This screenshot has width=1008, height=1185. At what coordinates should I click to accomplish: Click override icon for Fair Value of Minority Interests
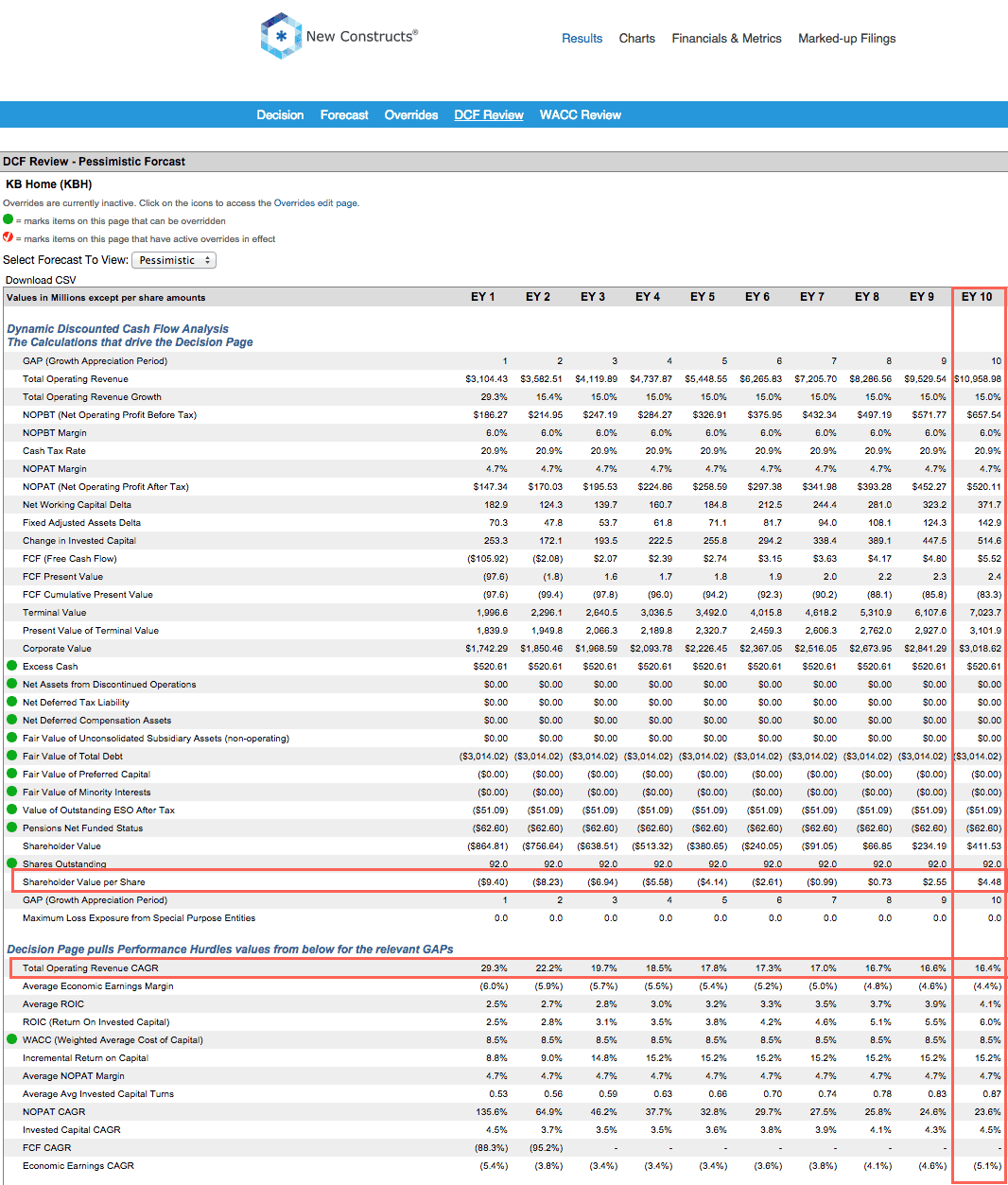(x=11, y=792)
